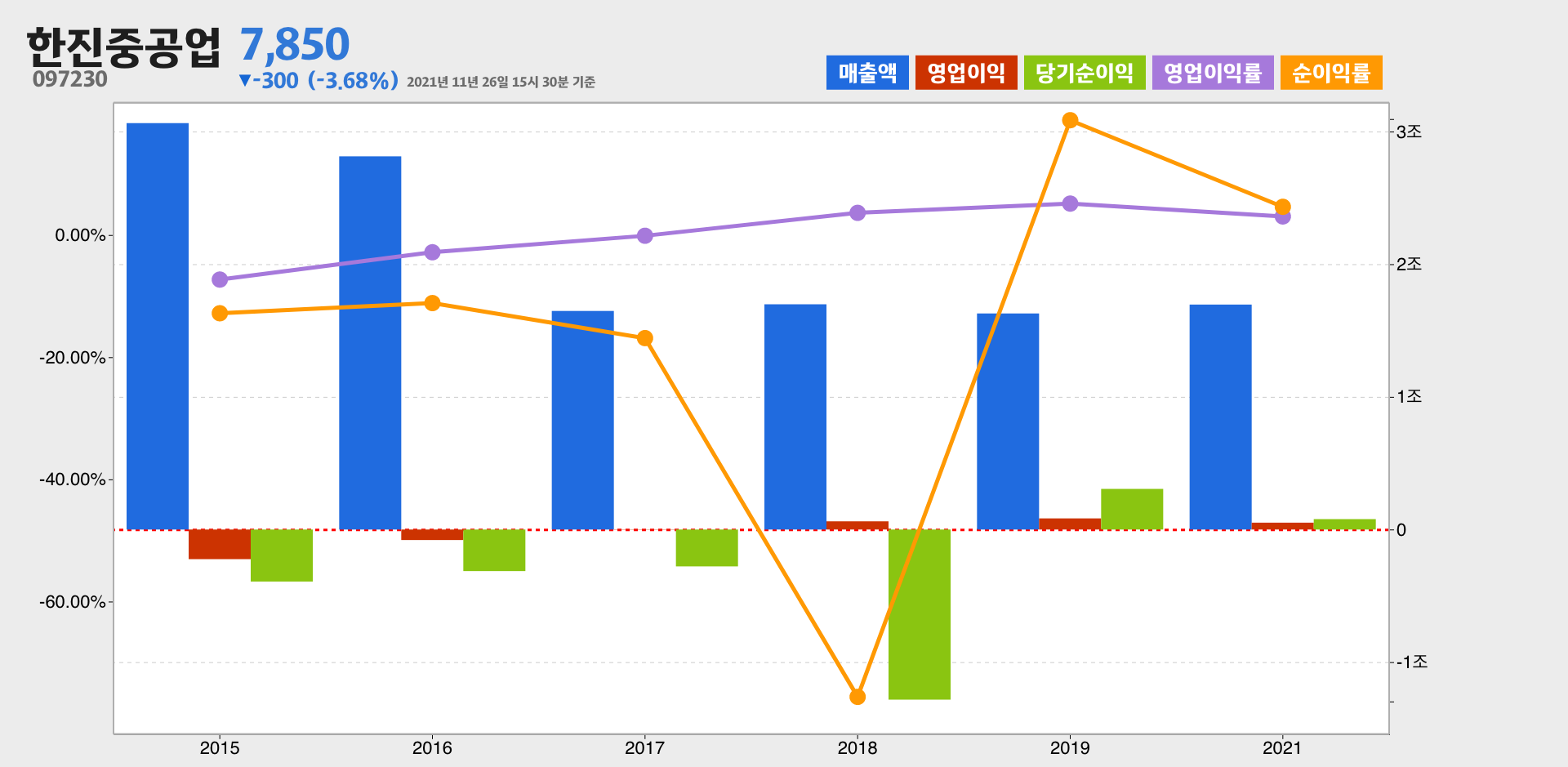Click the 2017 orange net margin point

(x=645, y=338)
